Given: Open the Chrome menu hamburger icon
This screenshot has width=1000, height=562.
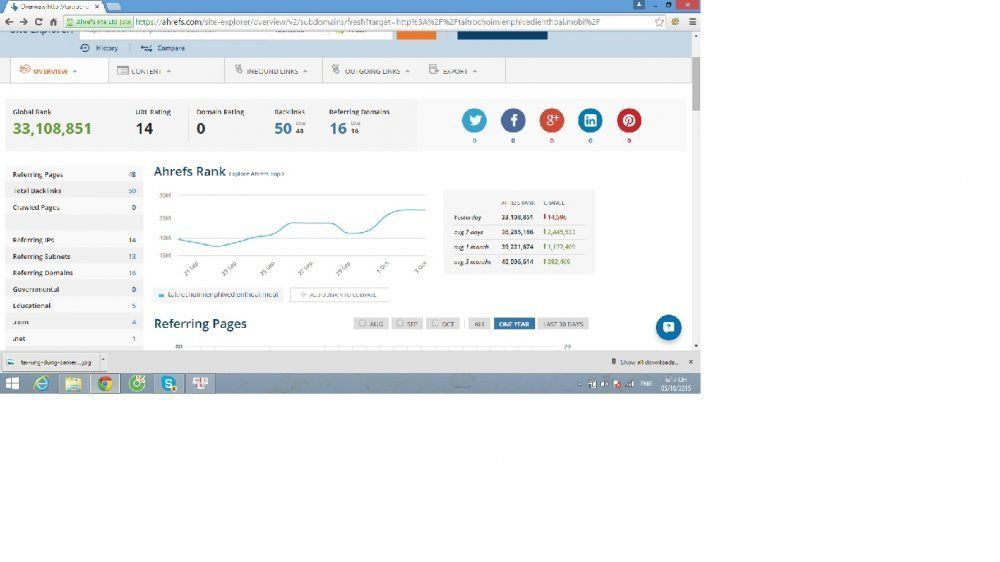Looking at the screenshot, I should (693, 22).
